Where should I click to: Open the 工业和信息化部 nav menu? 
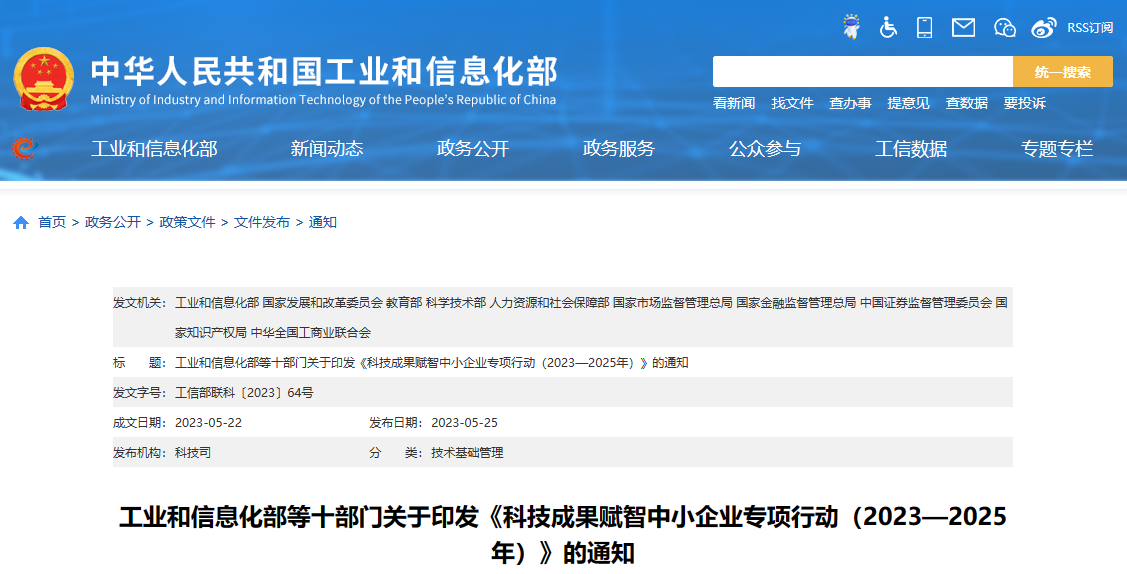coord(154,149)
